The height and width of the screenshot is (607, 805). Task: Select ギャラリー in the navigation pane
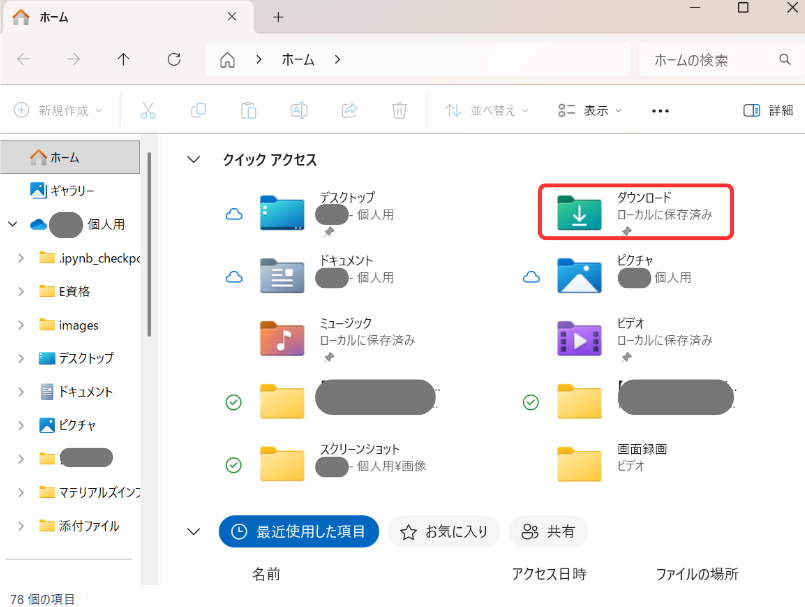[72, 190]
